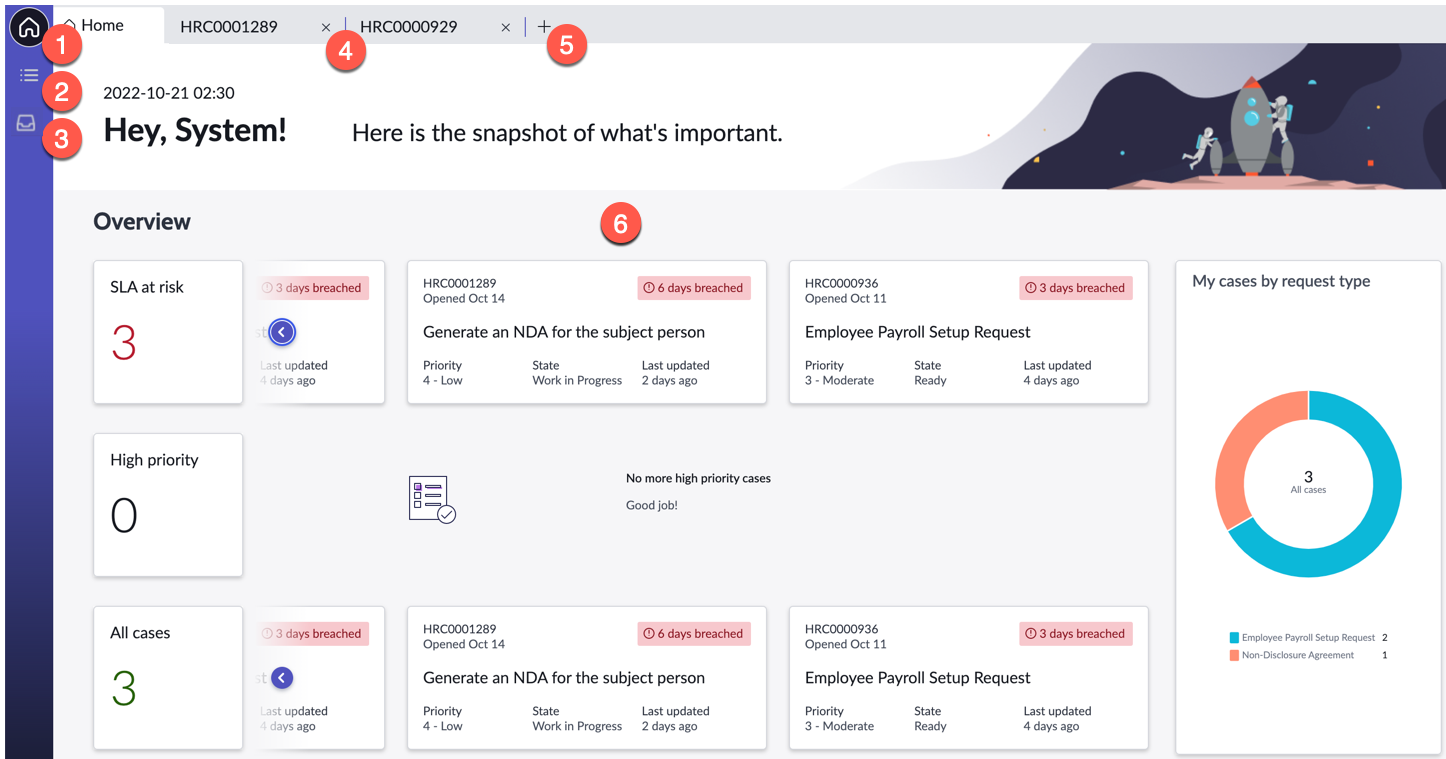This screenshot has width=1446, height=759.
Task: Open the list menu icon in sidebar
Action: tap(29, 75)
